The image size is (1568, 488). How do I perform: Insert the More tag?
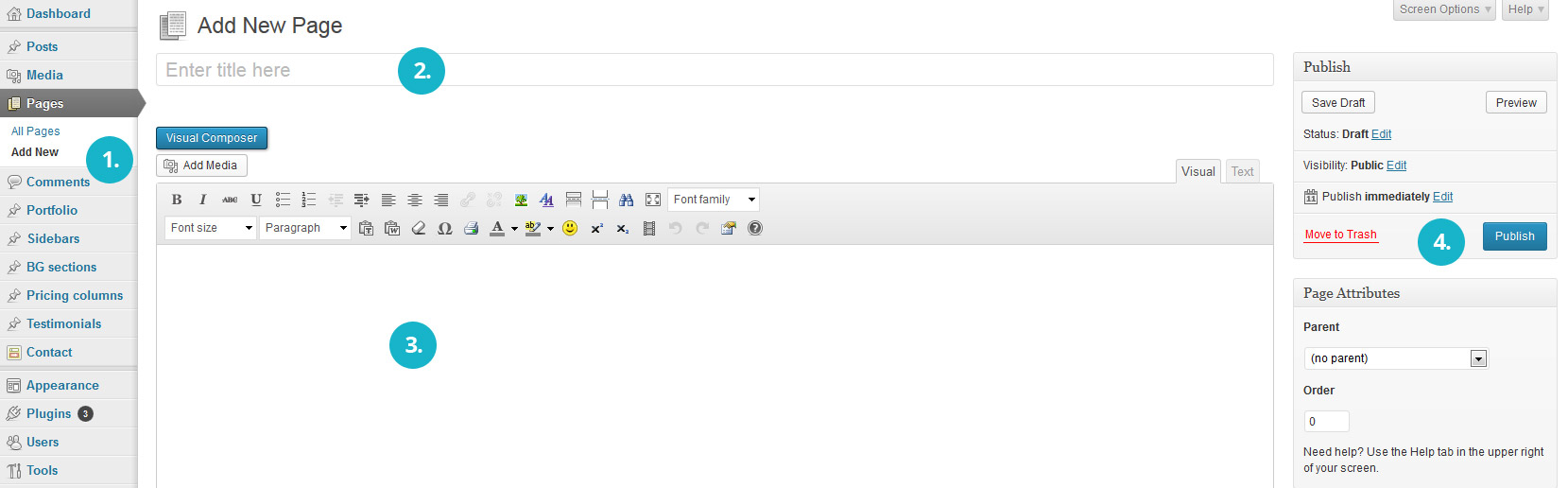[574, 200]
